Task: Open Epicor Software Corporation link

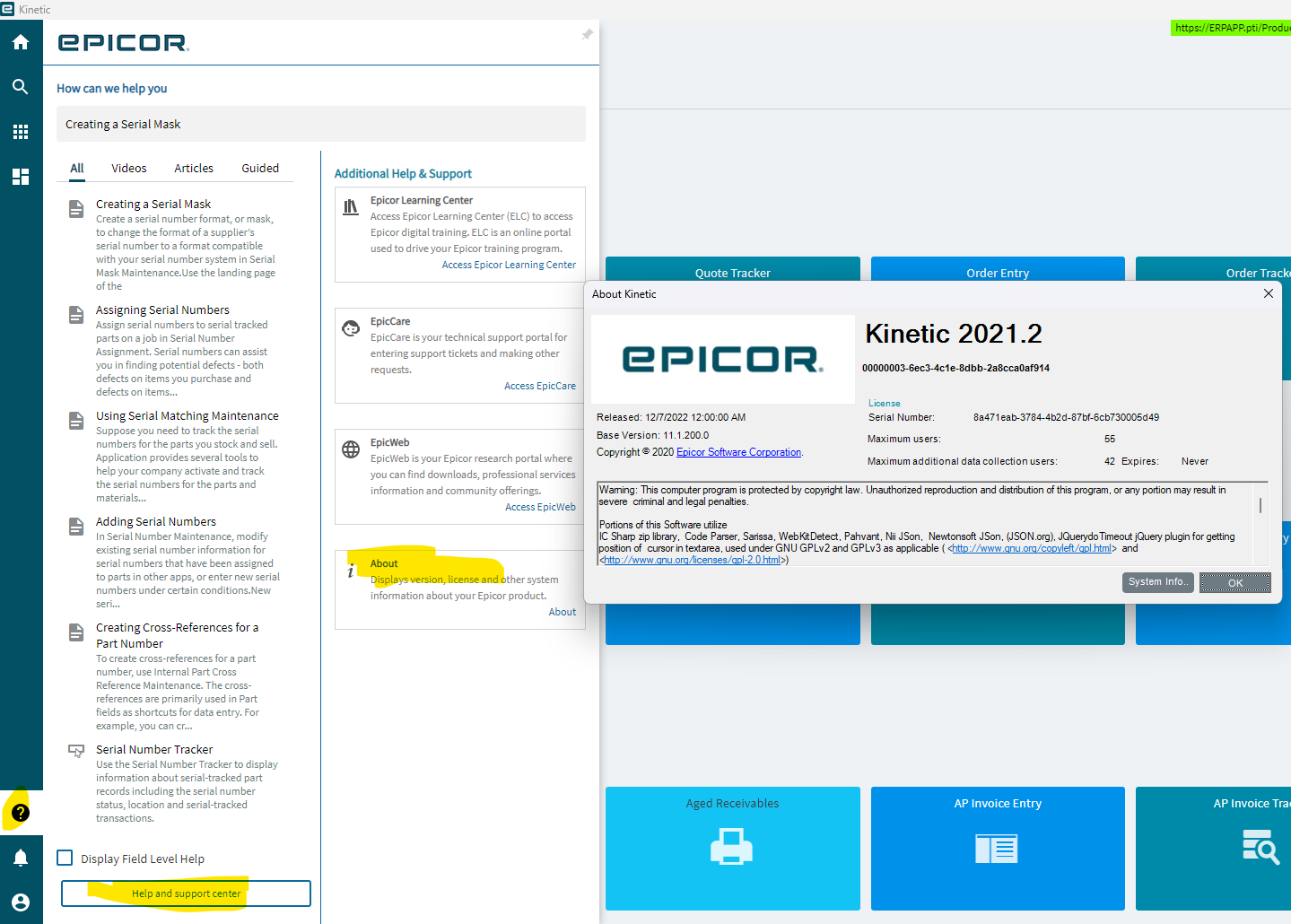Action: click(x=738, y=452)
